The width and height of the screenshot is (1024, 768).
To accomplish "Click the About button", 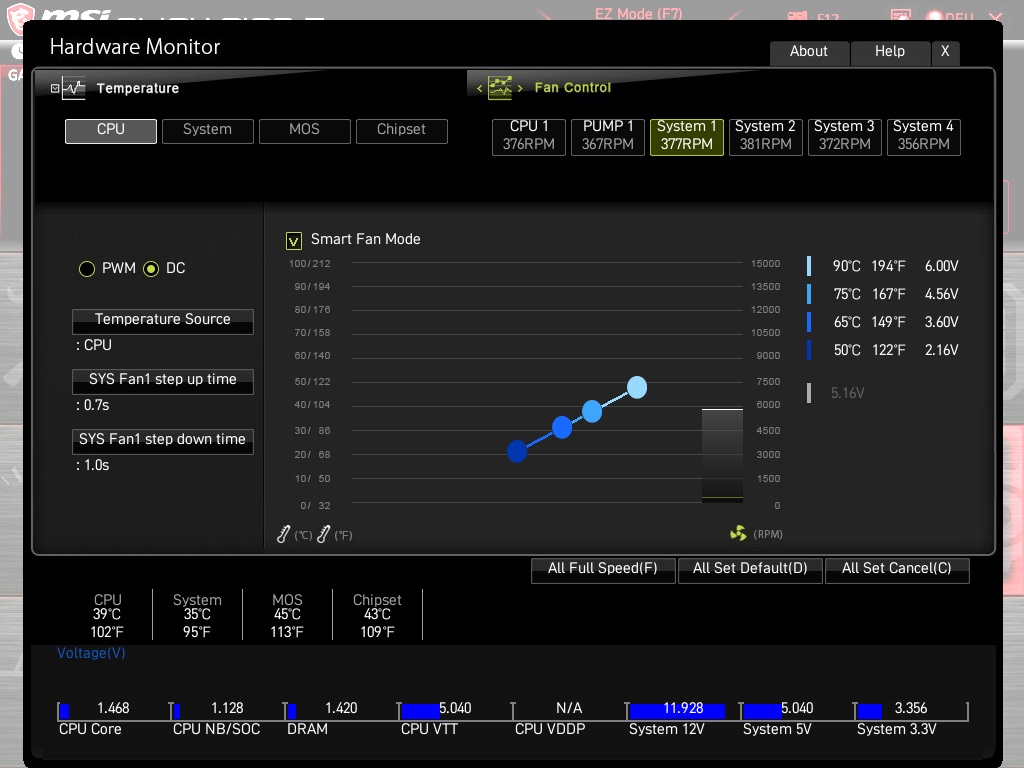I will tap(809, 52).
